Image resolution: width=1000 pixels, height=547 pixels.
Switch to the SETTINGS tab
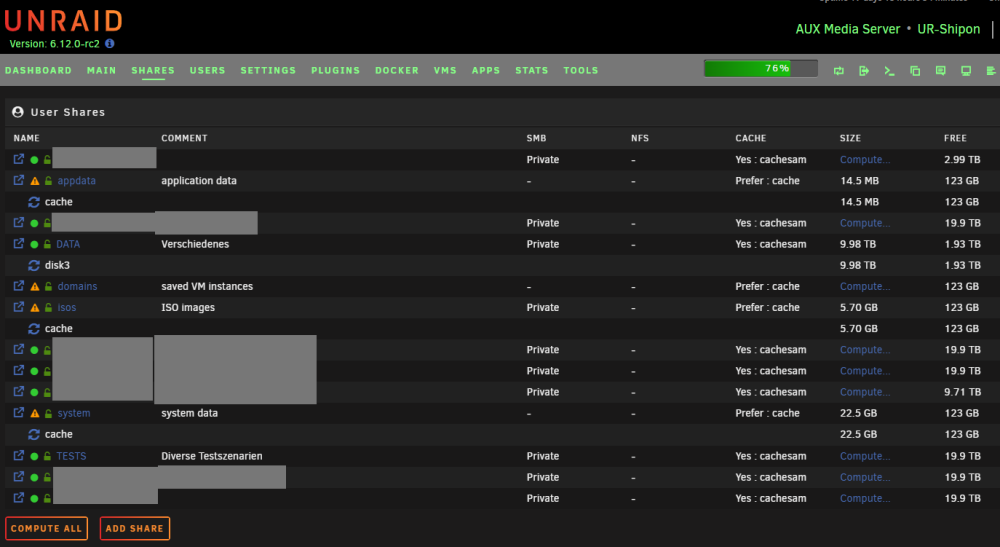pos(268,70)
